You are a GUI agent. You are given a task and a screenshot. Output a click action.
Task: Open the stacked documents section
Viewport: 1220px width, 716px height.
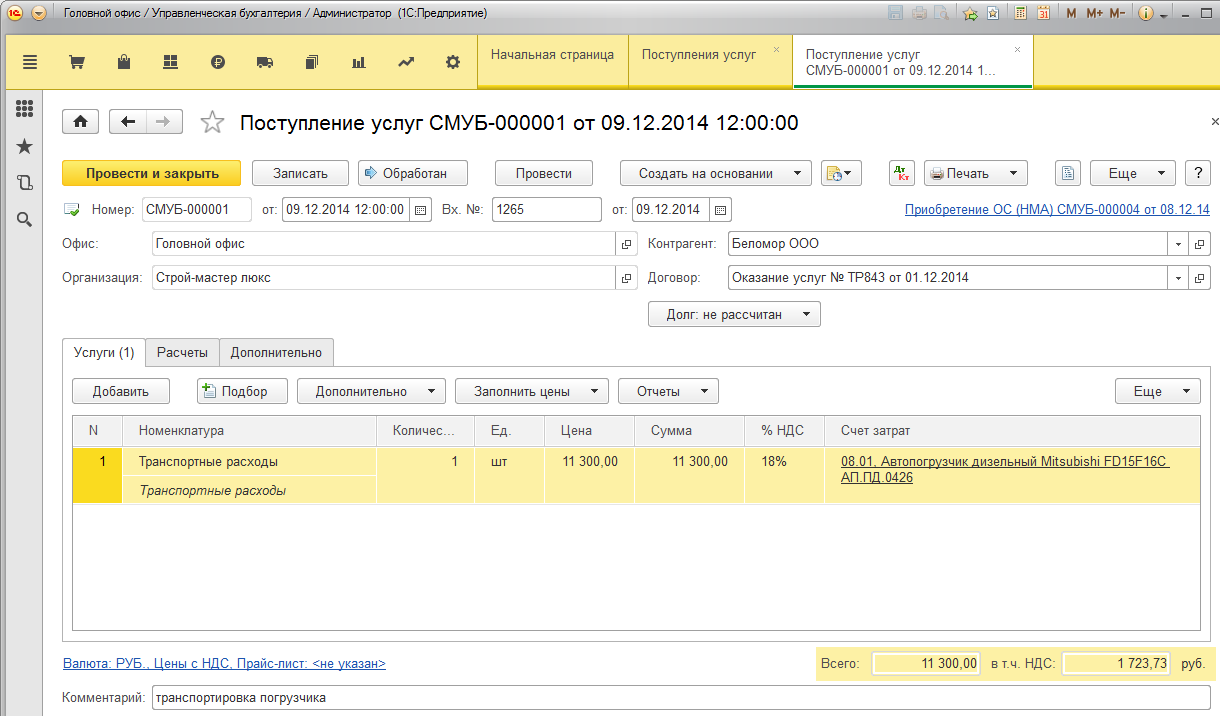click(x=312, y=62)
